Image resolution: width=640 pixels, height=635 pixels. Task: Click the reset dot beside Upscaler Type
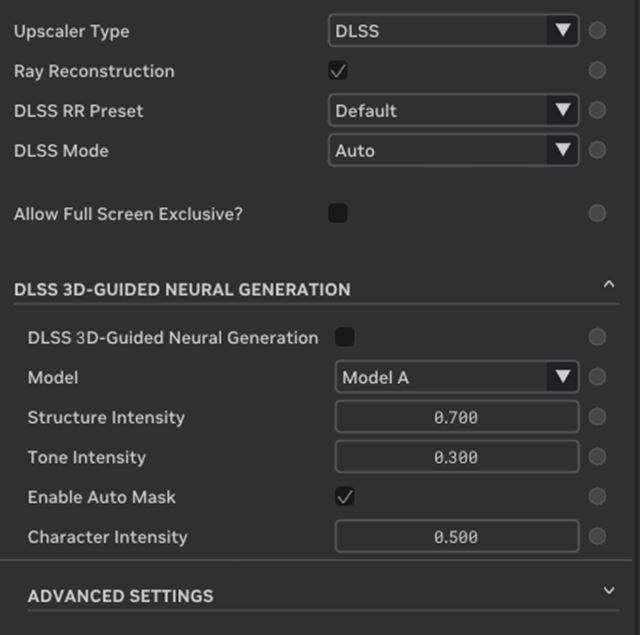pos(597,31)
